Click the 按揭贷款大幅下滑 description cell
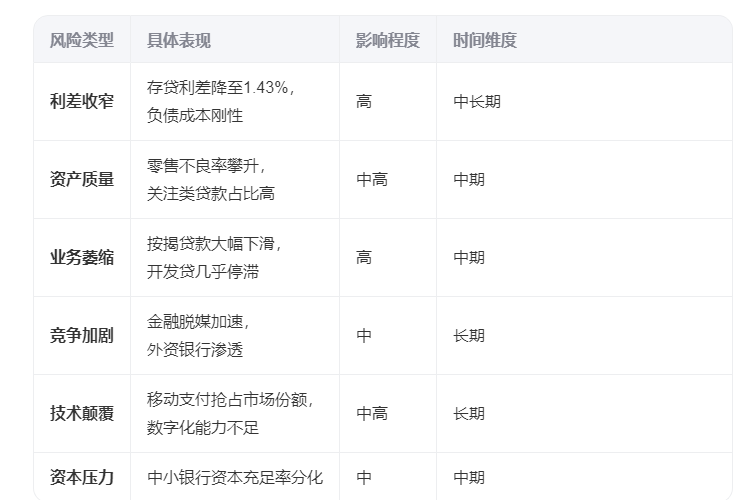Screen dimensions: 744x500 coord(214,258)
